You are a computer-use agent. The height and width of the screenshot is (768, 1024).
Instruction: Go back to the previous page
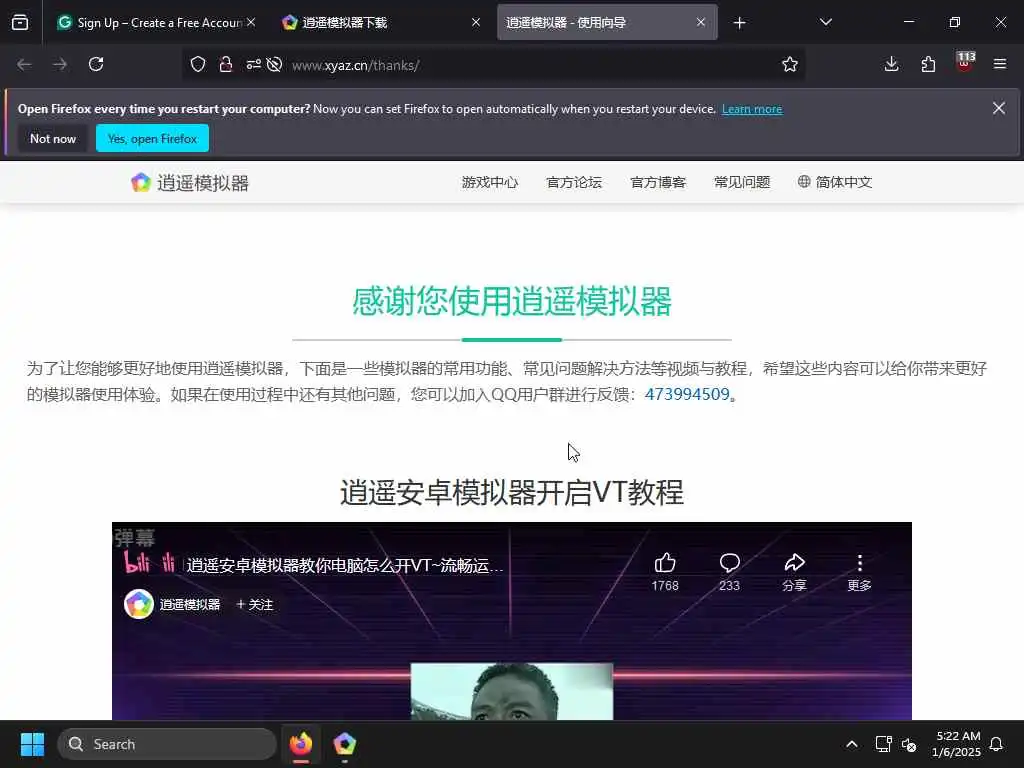pos(24,64)
